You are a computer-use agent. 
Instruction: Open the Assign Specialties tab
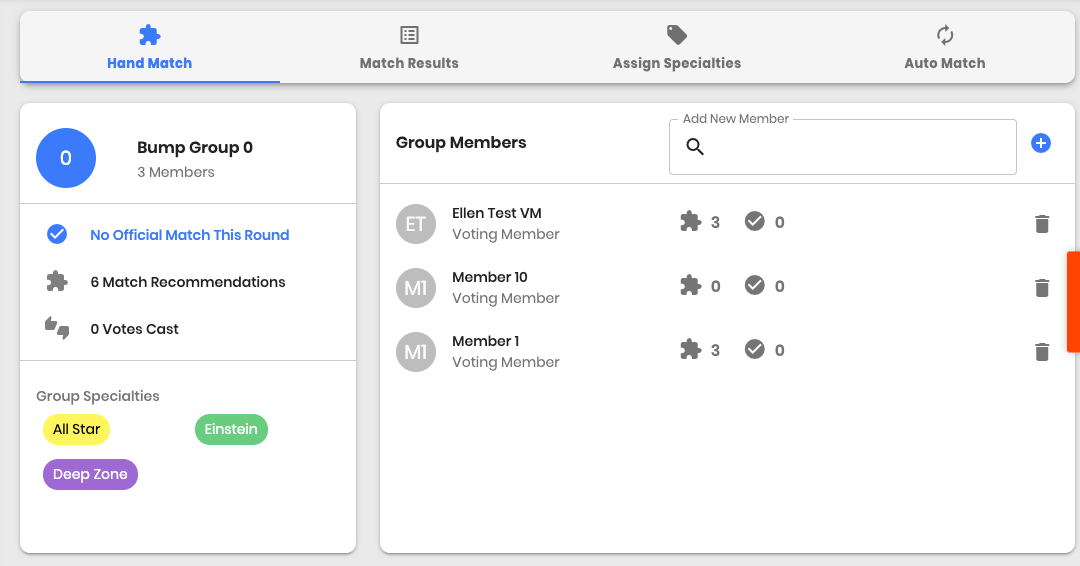(677, 48)
